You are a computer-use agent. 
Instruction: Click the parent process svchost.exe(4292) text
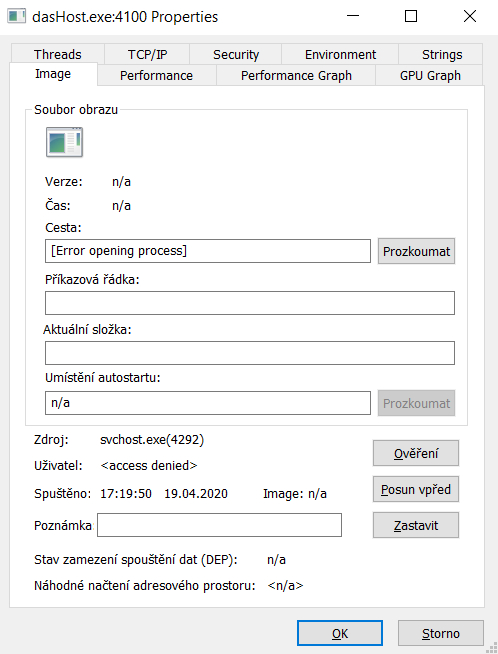[152, 440]
